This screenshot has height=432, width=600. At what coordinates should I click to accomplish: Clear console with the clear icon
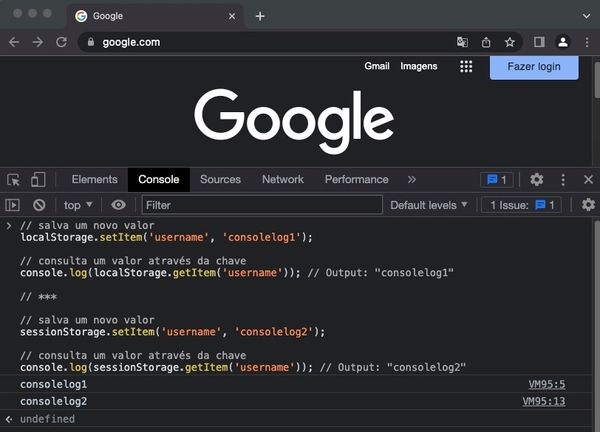(x=39, y=205)
